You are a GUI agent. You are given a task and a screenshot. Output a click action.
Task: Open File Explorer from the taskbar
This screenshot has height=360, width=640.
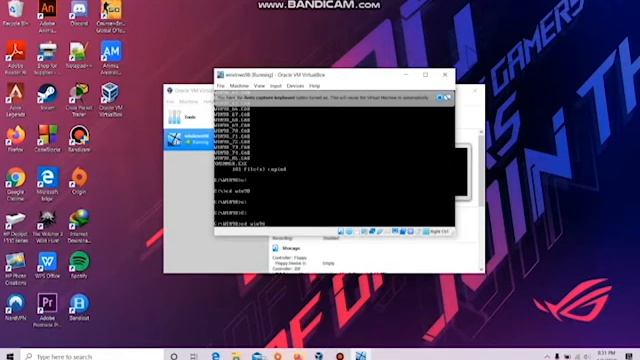click(x=236, y=356)
